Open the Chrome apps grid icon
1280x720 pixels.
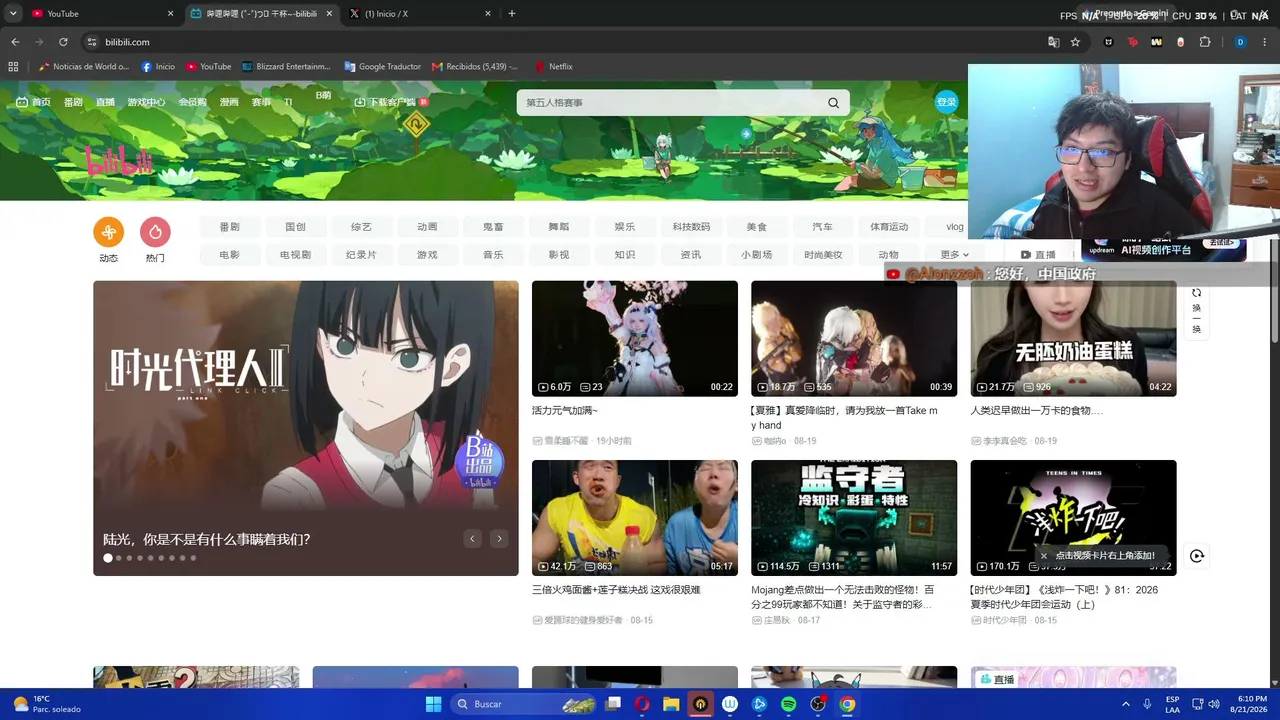tap(13, 67)
